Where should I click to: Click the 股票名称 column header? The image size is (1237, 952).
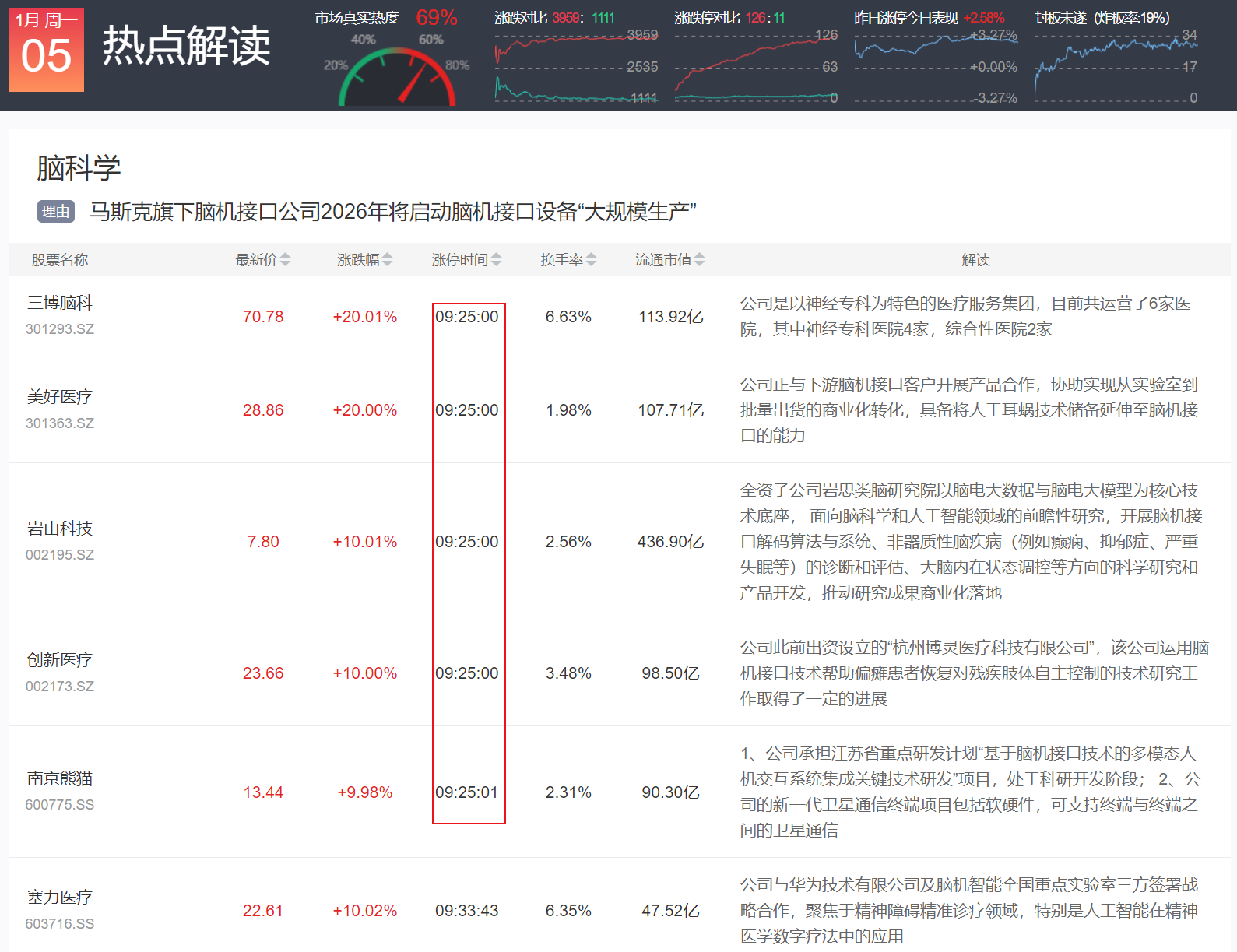(x=59, y=260)
